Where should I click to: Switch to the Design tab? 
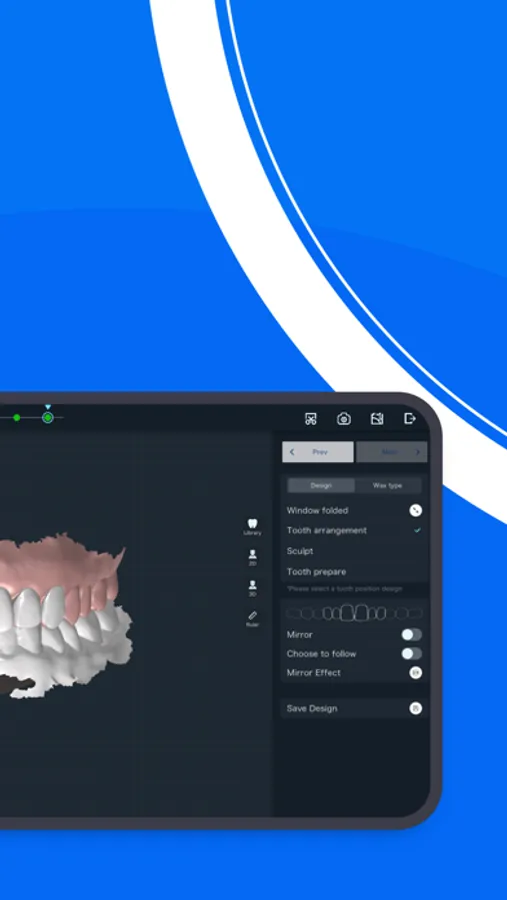click(321, 486)
